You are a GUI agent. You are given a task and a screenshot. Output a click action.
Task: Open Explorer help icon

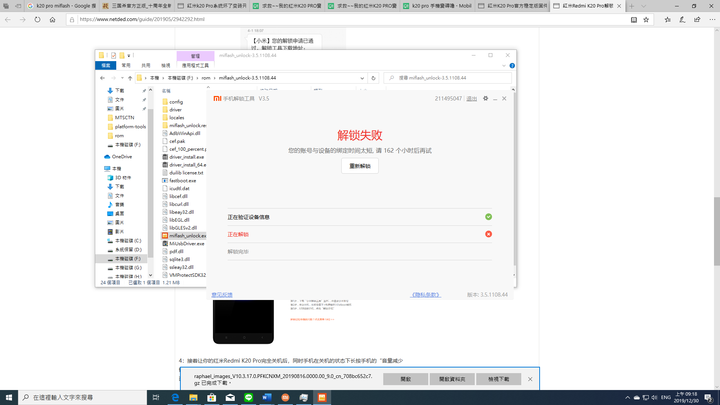click(512, 65)
